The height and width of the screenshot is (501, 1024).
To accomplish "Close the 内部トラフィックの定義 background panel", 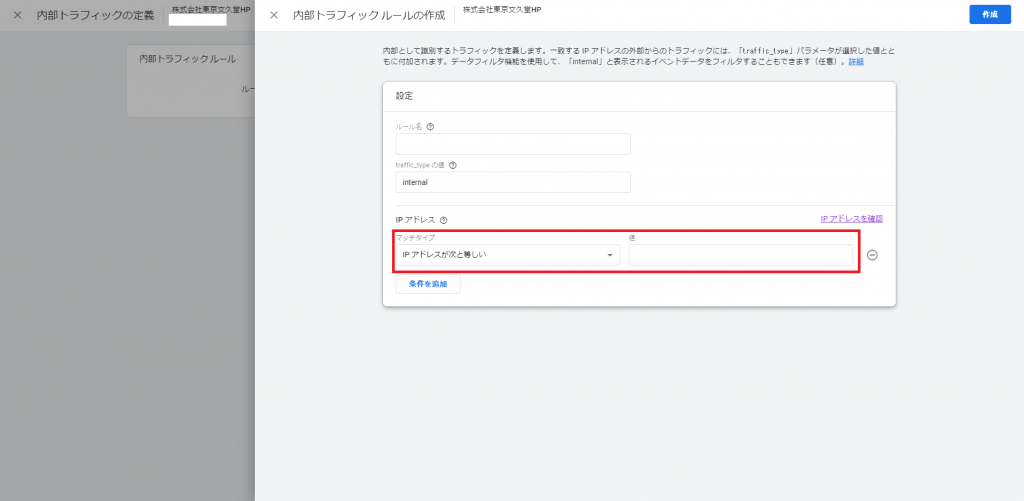I will 17,15.
